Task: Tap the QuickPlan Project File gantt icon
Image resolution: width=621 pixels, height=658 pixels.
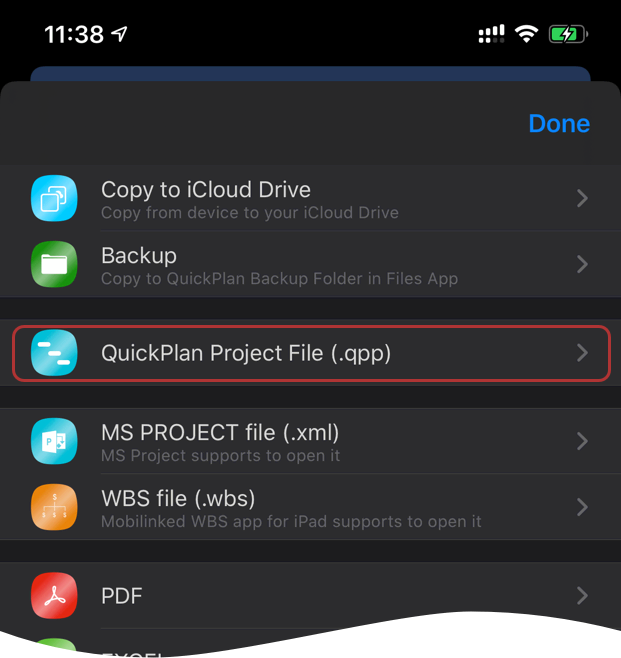Action: coord(54,352)
